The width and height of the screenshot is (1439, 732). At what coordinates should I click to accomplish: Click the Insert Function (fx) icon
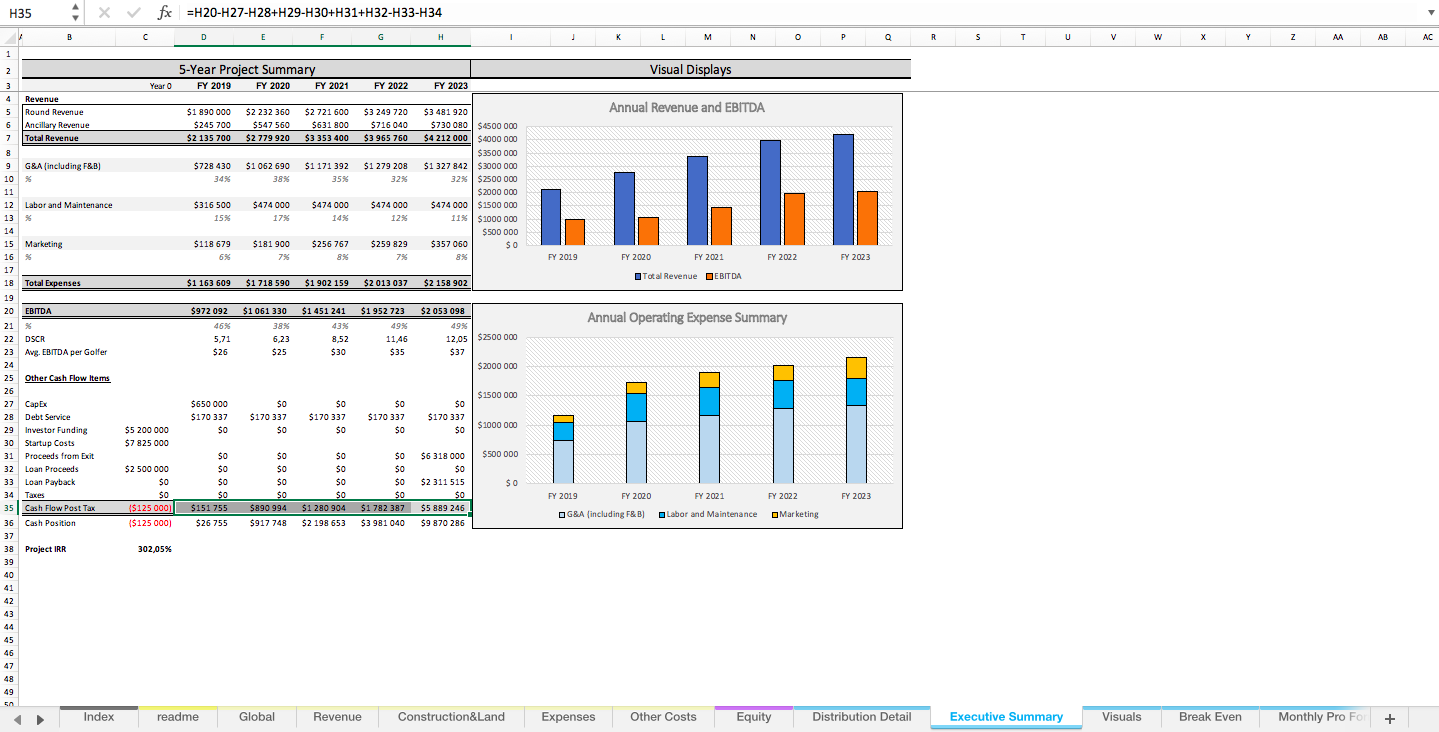click(x=165, y=13)
